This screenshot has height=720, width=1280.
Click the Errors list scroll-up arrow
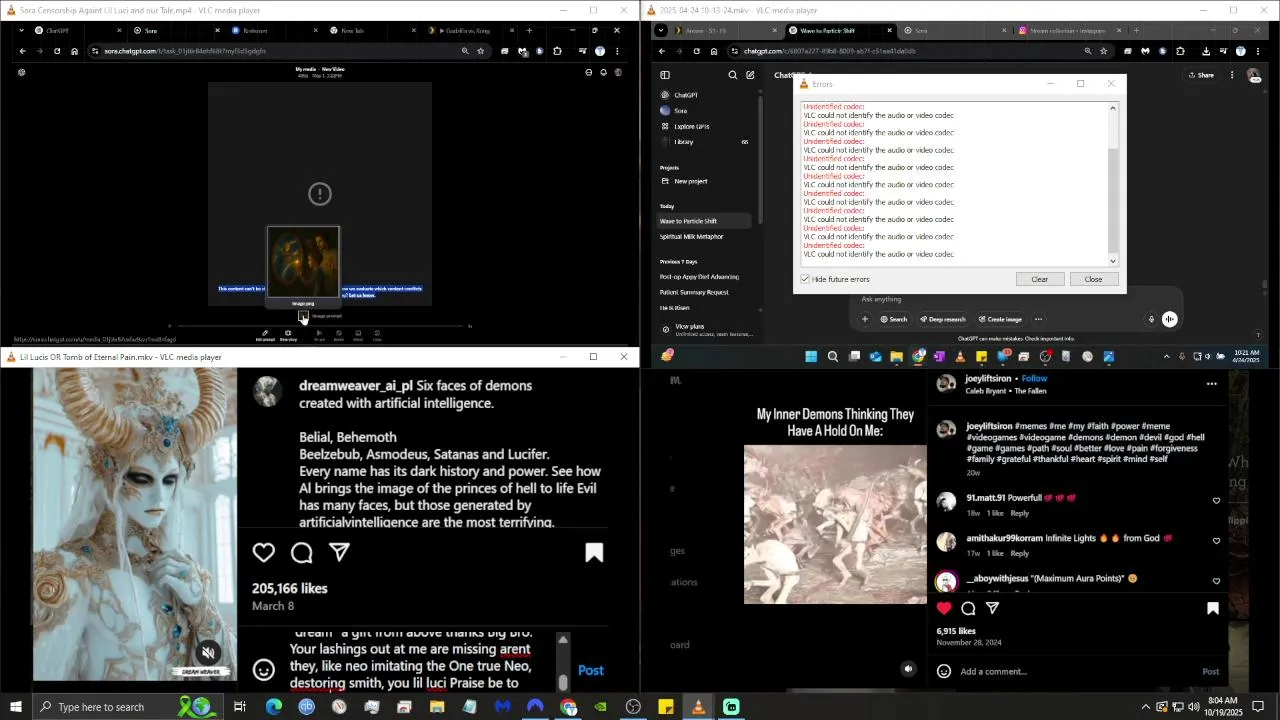(x=1113, y=107)
